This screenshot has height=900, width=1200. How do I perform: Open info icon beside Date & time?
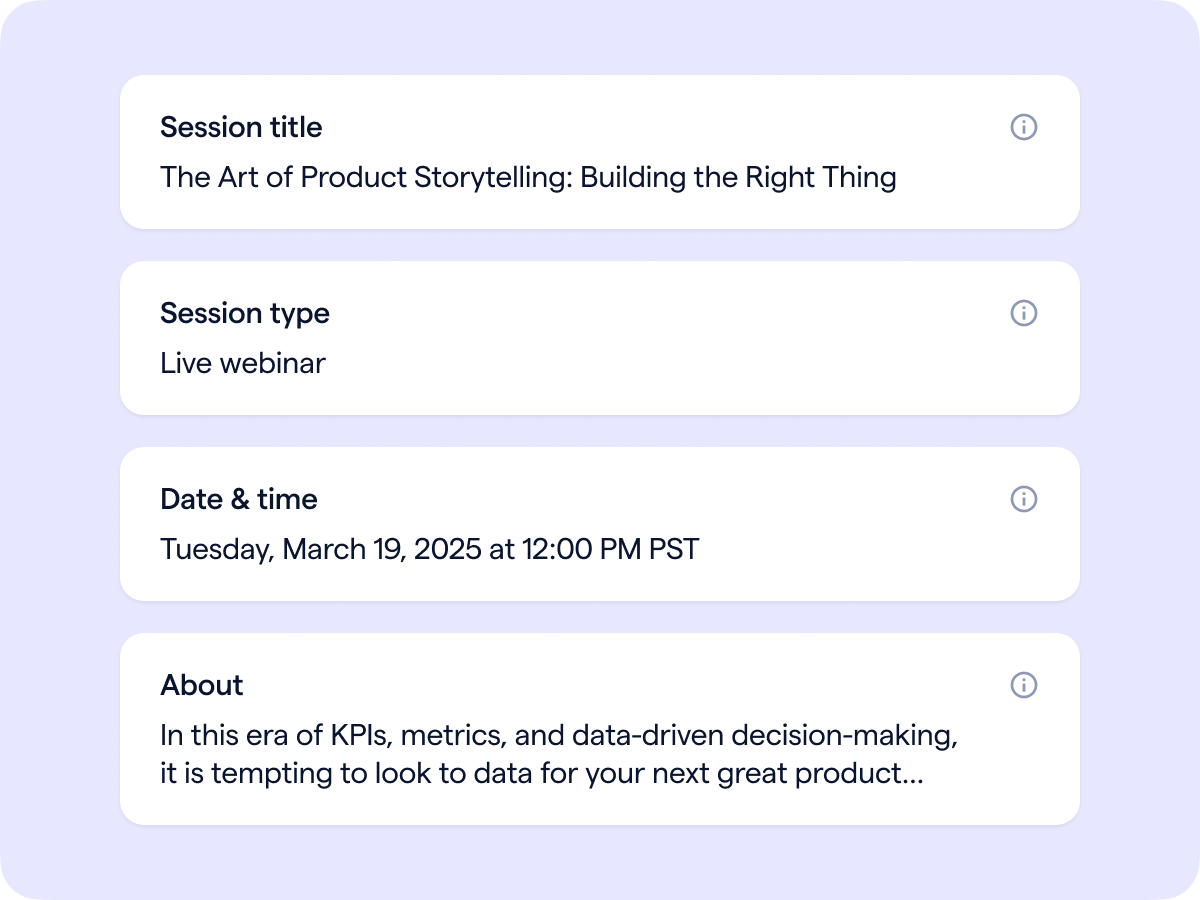pyautogui.click(x=1023, y=499)
